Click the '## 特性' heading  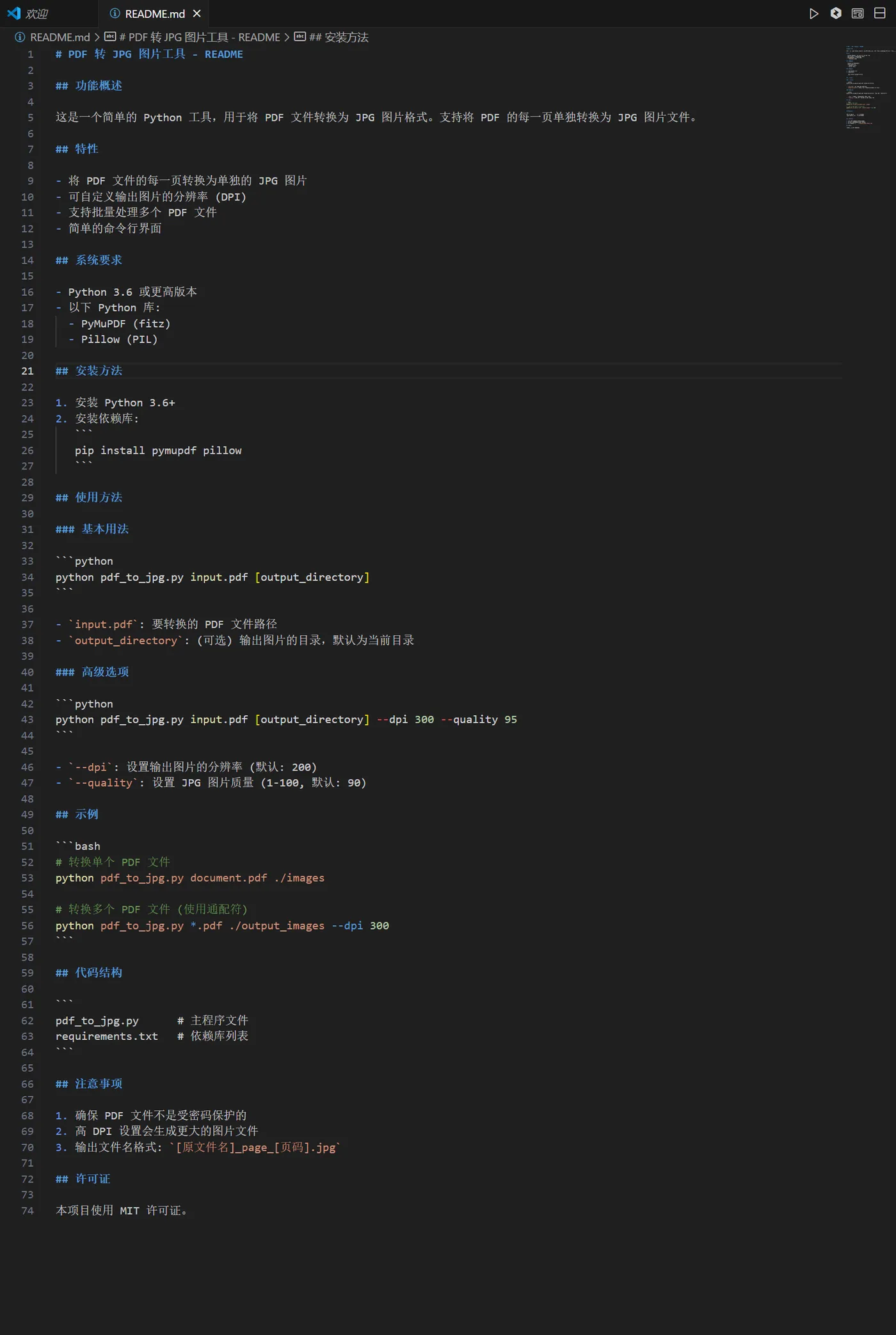[77, 149]
